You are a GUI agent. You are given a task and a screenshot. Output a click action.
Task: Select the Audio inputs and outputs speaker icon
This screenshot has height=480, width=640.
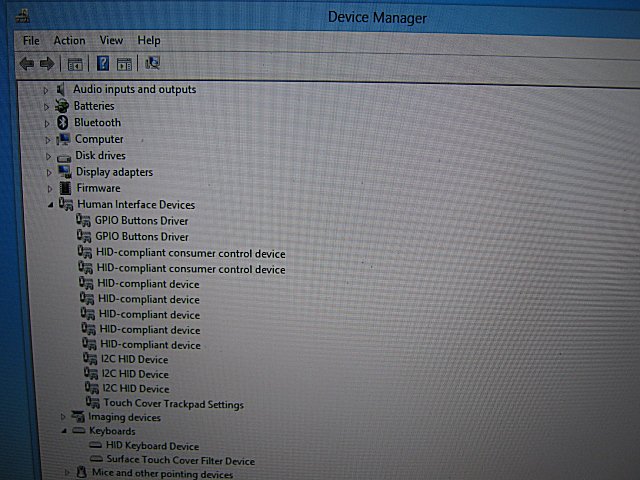coord(61,89)
